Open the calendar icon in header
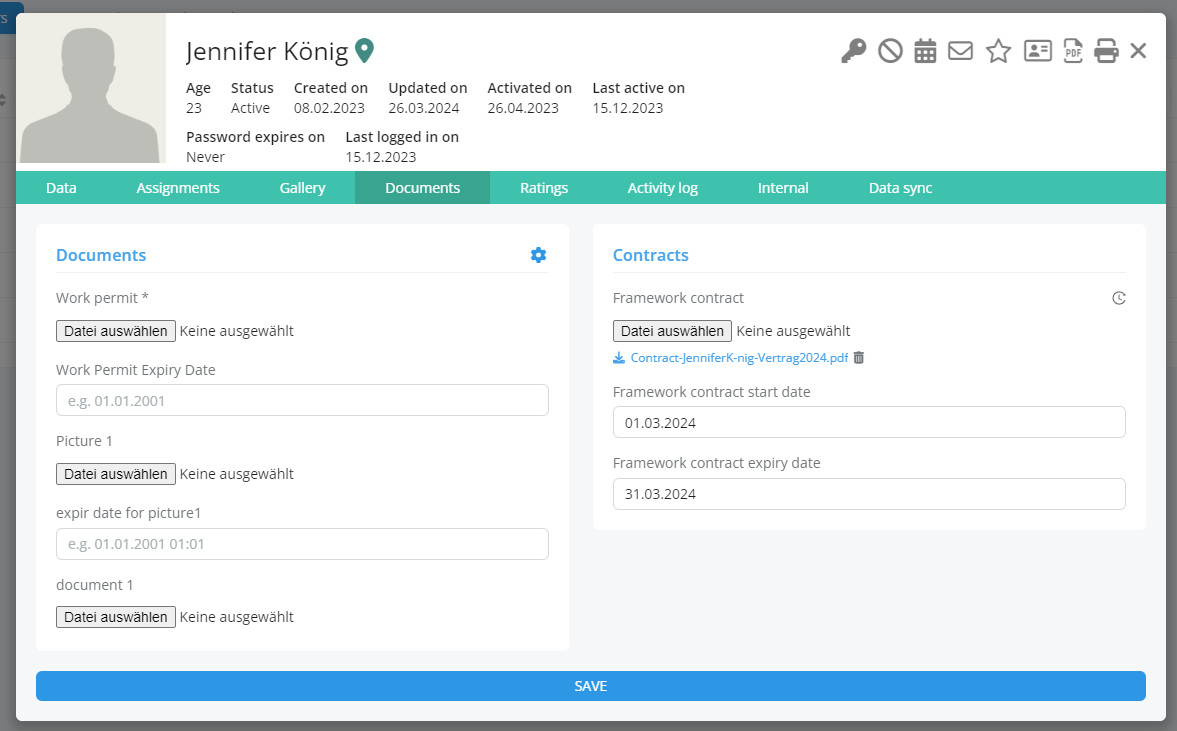The height and width of the screenshot is (731, 1177). pos(925,51)
